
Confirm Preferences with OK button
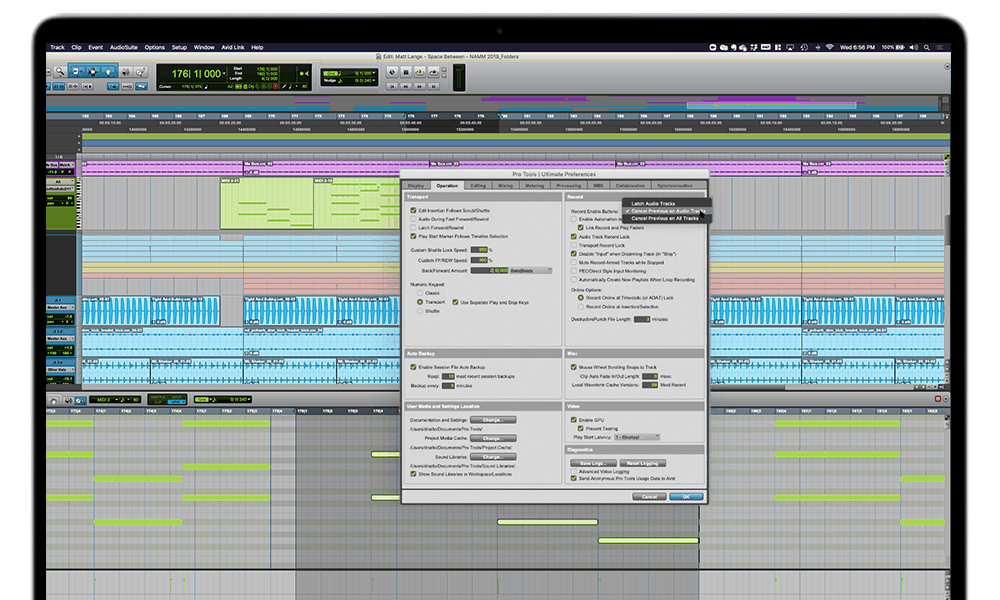pyautogui.click(x=686, y=497)
